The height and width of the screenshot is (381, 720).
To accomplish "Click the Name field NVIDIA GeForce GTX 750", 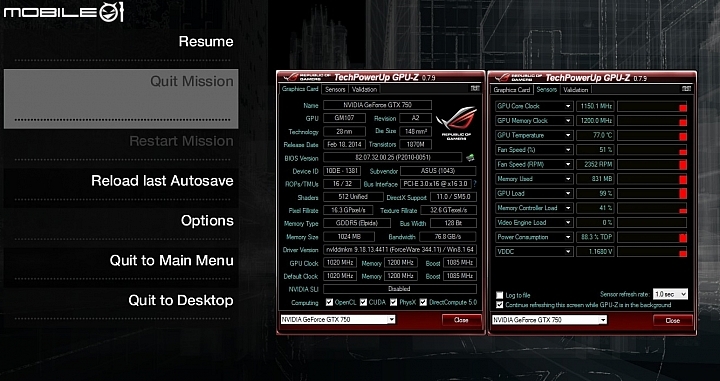I will (377, 105).
